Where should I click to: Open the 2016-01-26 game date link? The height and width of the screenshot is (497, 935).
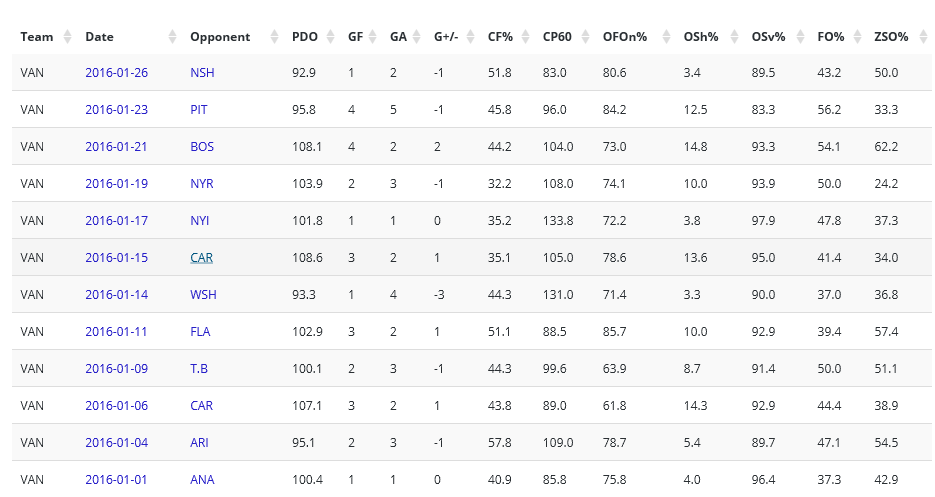116,73
